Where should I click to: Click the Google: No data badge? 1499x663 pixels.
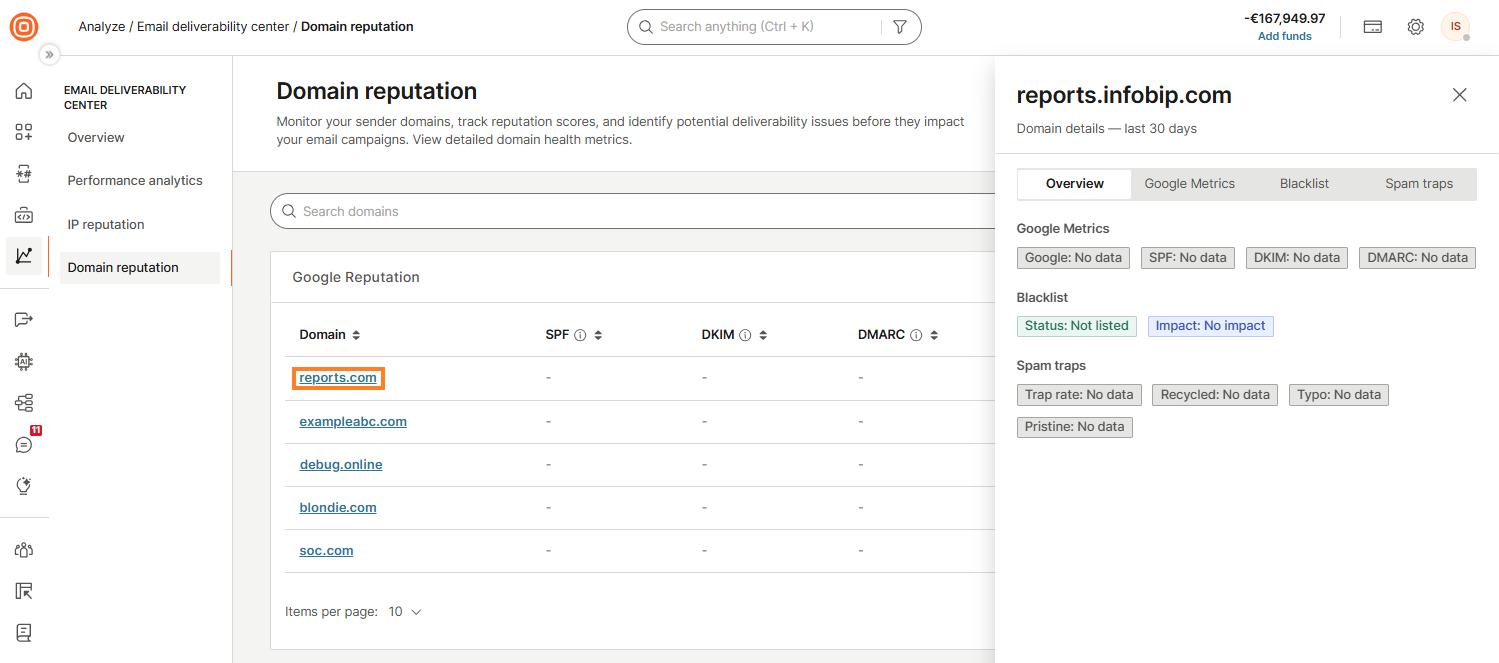coord(1073,258)
